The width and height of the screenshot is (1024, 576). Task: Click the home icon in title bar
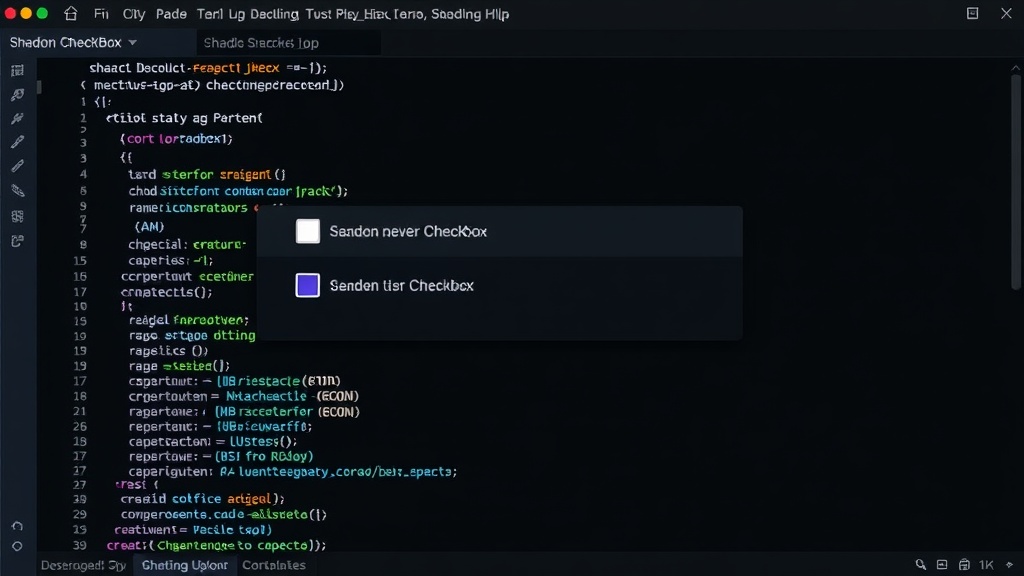[71, 14]
